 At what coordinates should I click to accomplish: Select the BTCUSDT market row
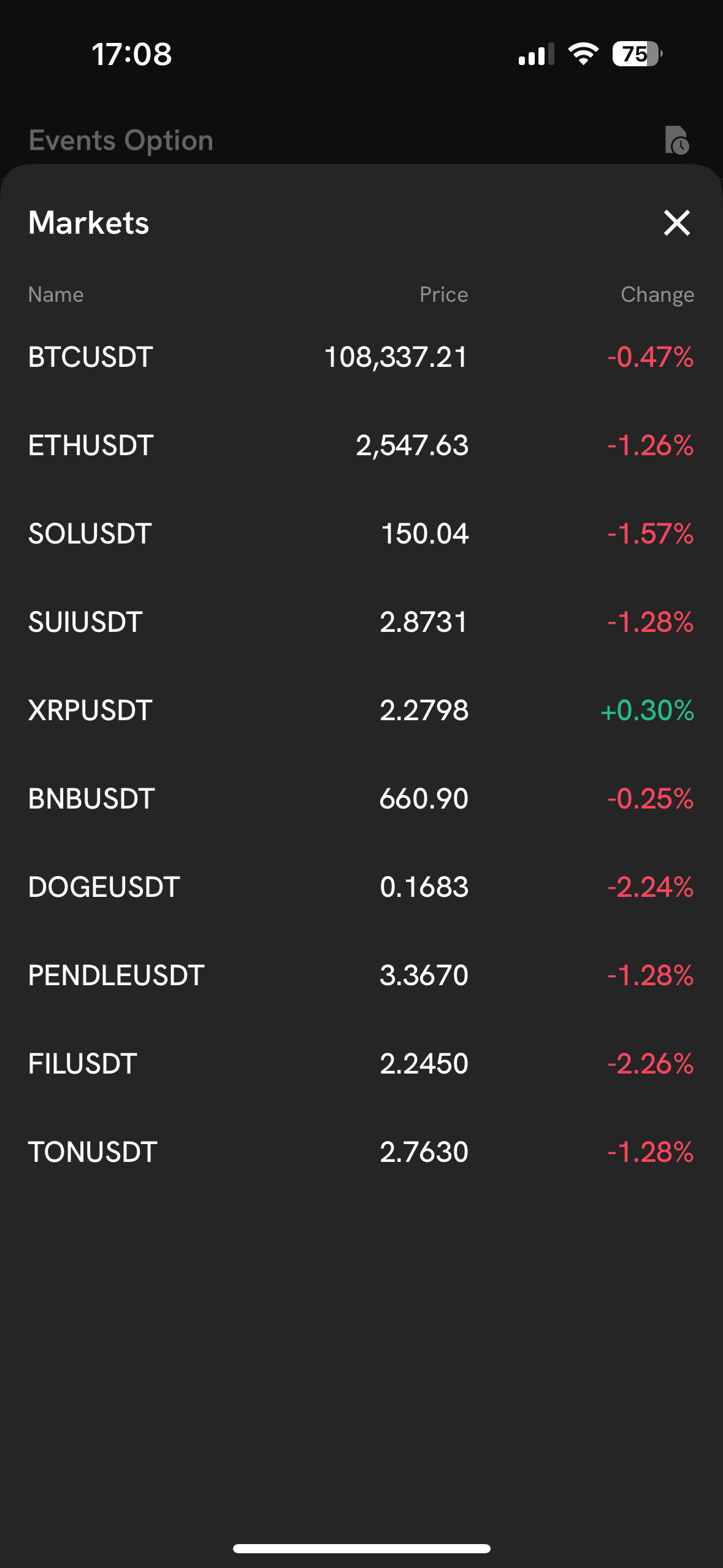pos(361,357)
